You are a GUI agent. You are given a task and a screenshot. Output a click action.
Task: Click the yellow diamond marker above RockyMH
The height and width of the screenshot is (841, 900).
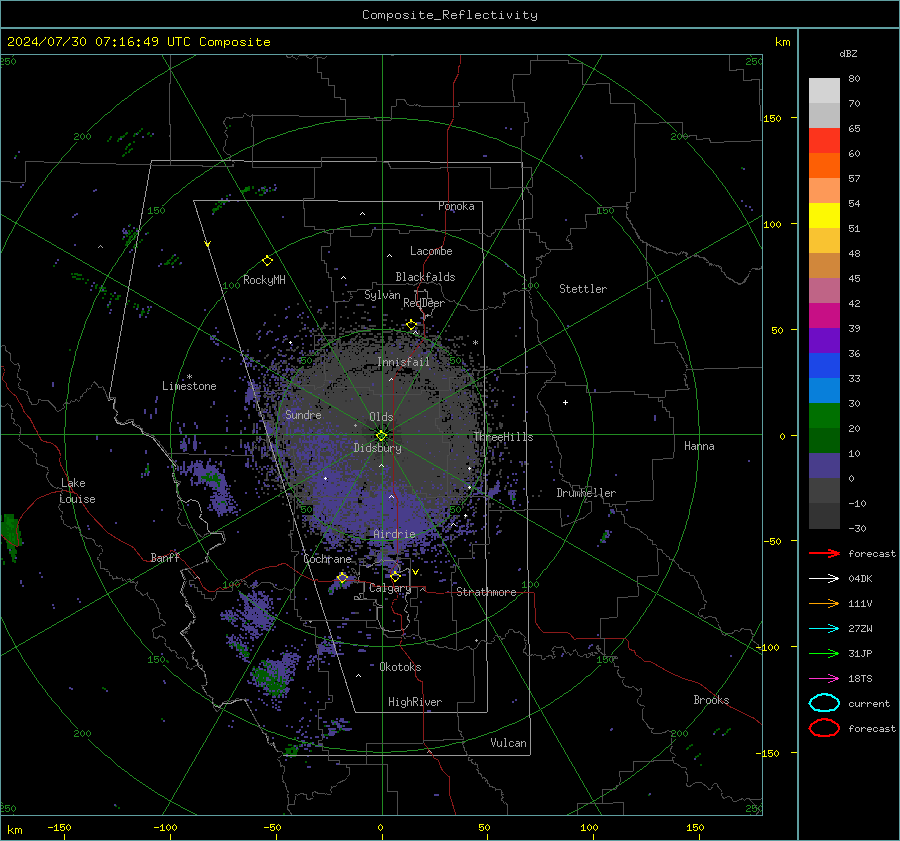[267, 261]
